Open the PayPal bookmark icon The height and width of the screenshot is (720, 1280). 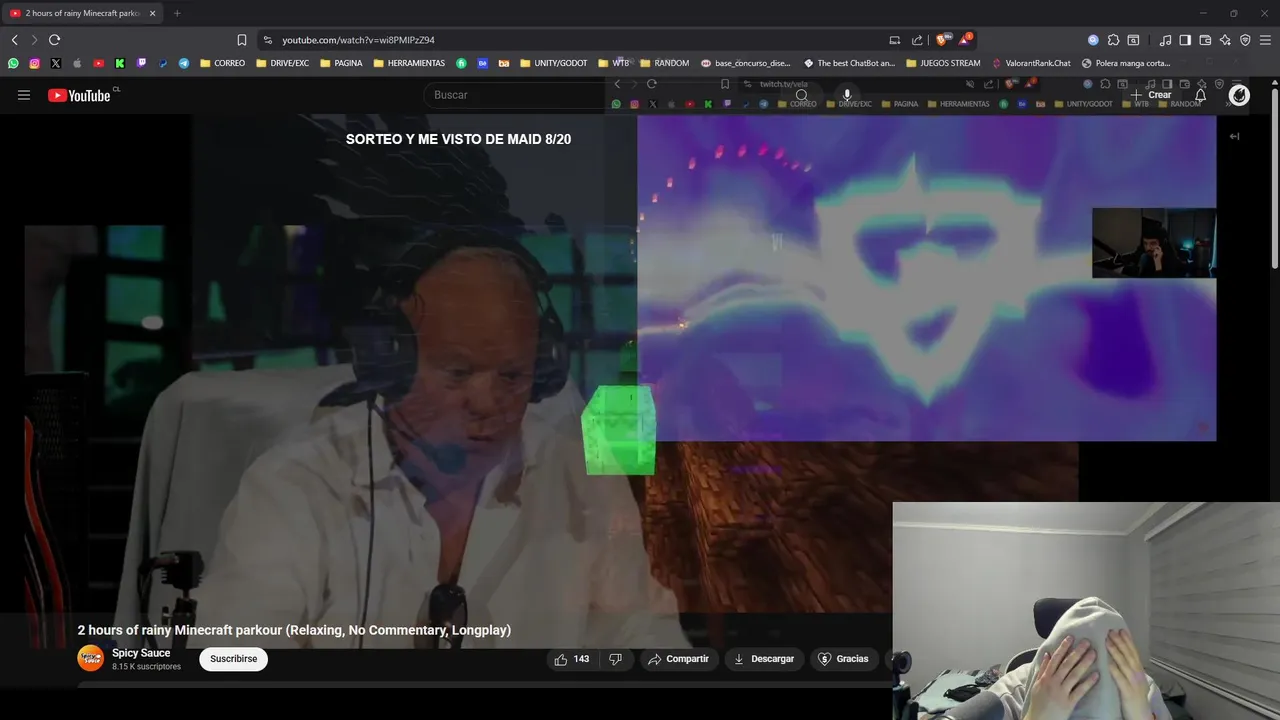[x=163, y=63]
